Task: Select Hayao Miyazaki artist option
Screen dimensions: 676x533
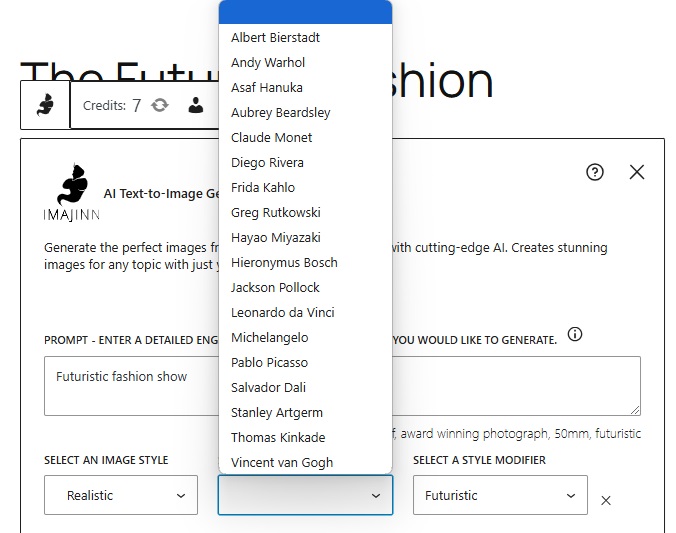Action: click(277, 237)
